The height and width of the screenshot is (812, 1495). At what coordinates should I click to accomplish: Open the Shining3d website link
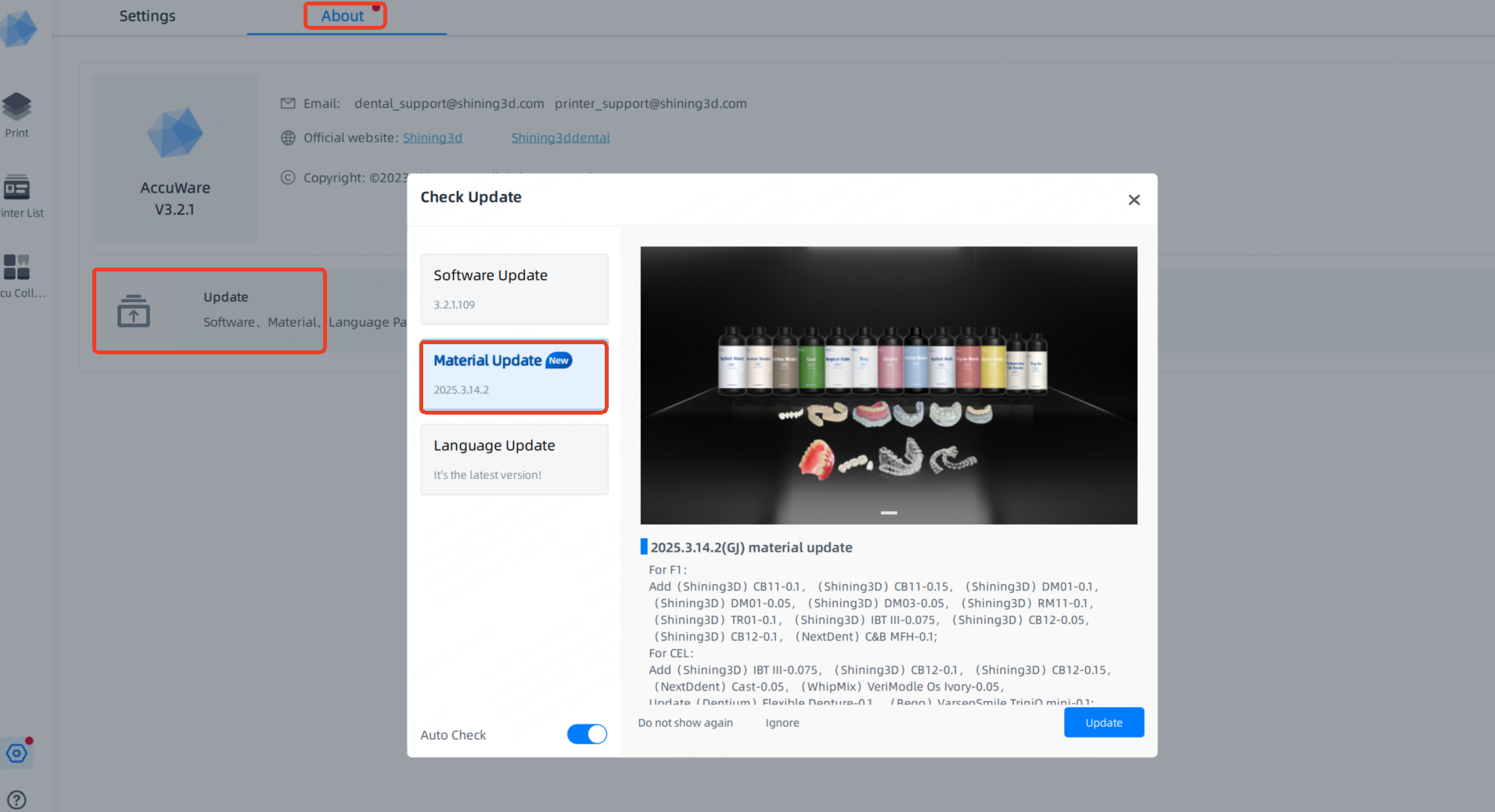click(433, 138)
